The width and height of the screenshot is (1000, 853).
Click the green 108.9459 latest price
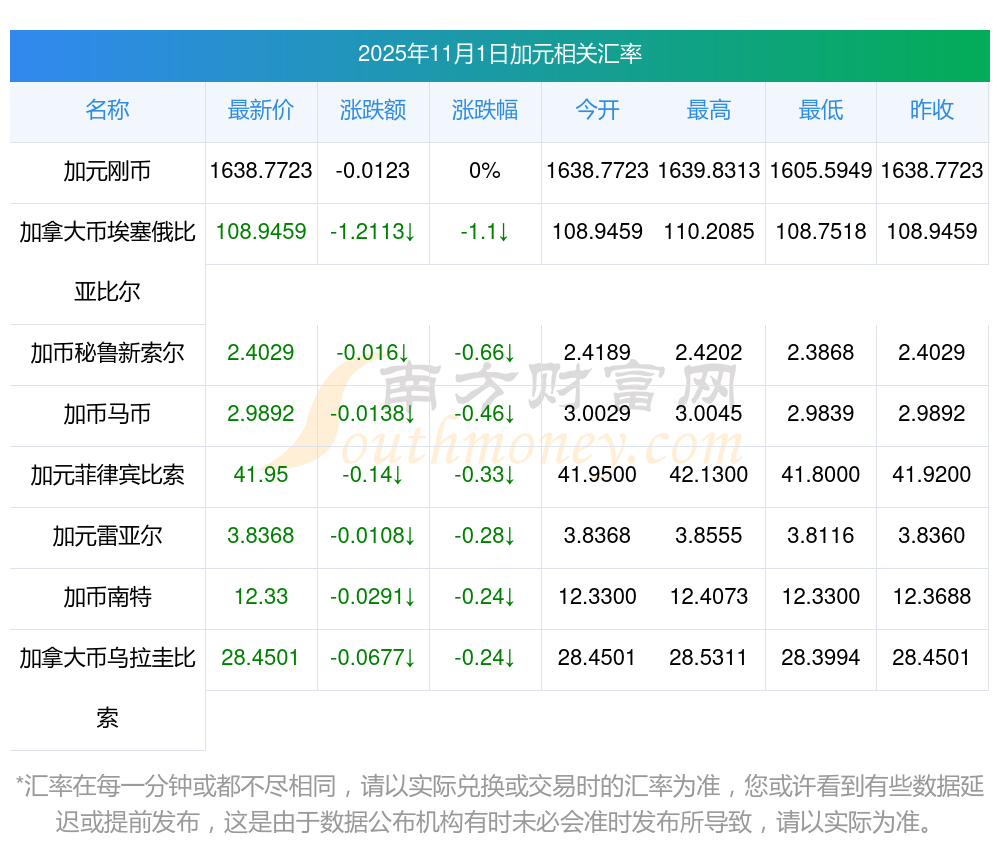pos(261,232)
